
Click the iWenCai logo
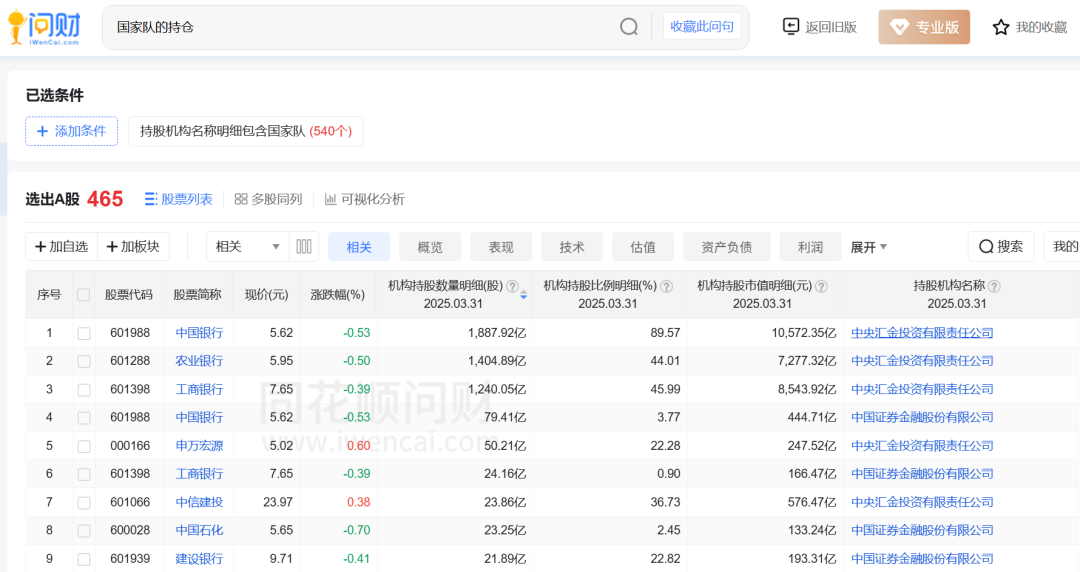pos(44,28)
